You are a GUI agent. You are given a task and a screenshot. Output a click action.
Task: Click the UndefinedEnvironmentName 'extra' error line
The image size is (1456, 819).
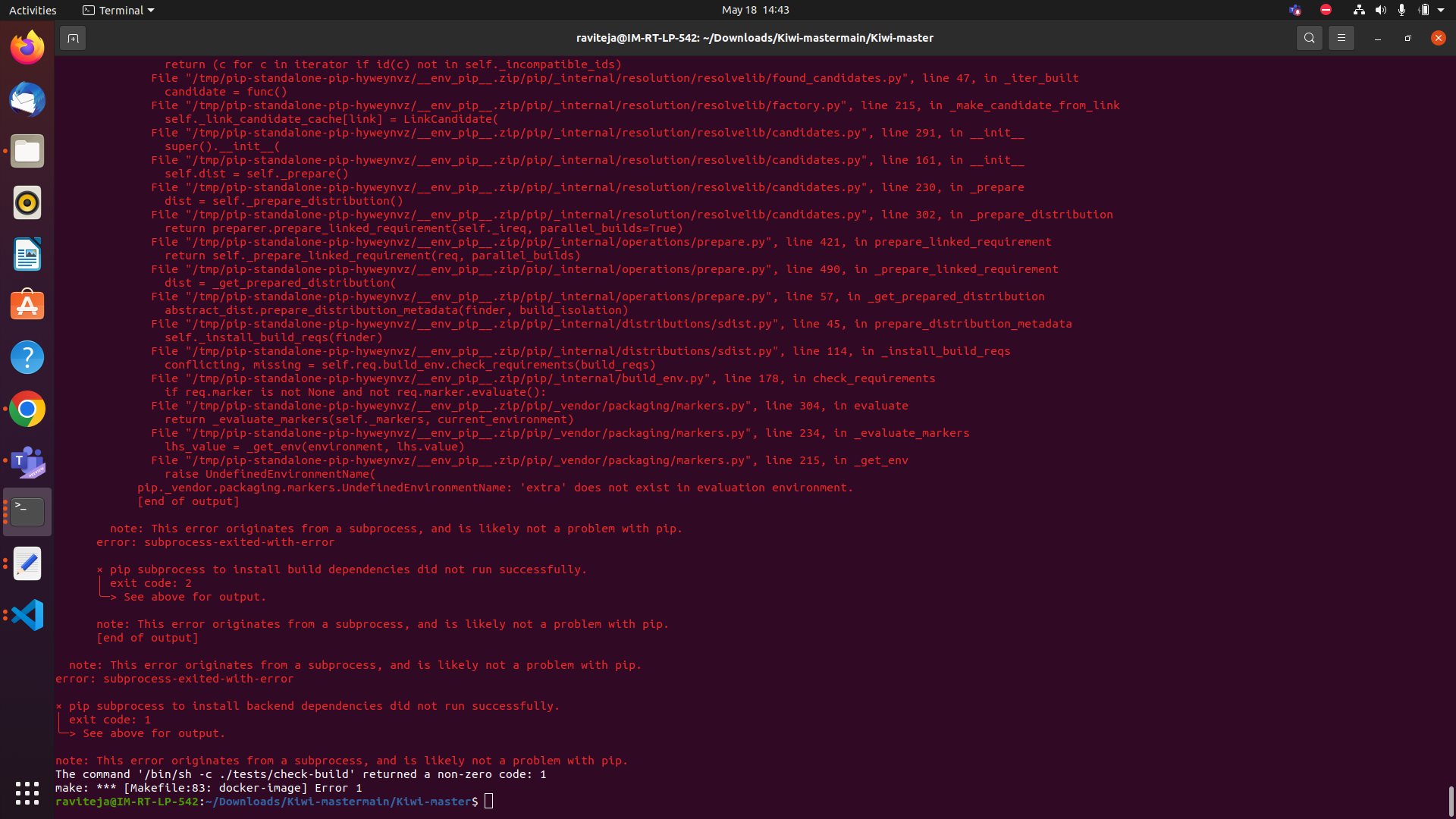(495, 488)
